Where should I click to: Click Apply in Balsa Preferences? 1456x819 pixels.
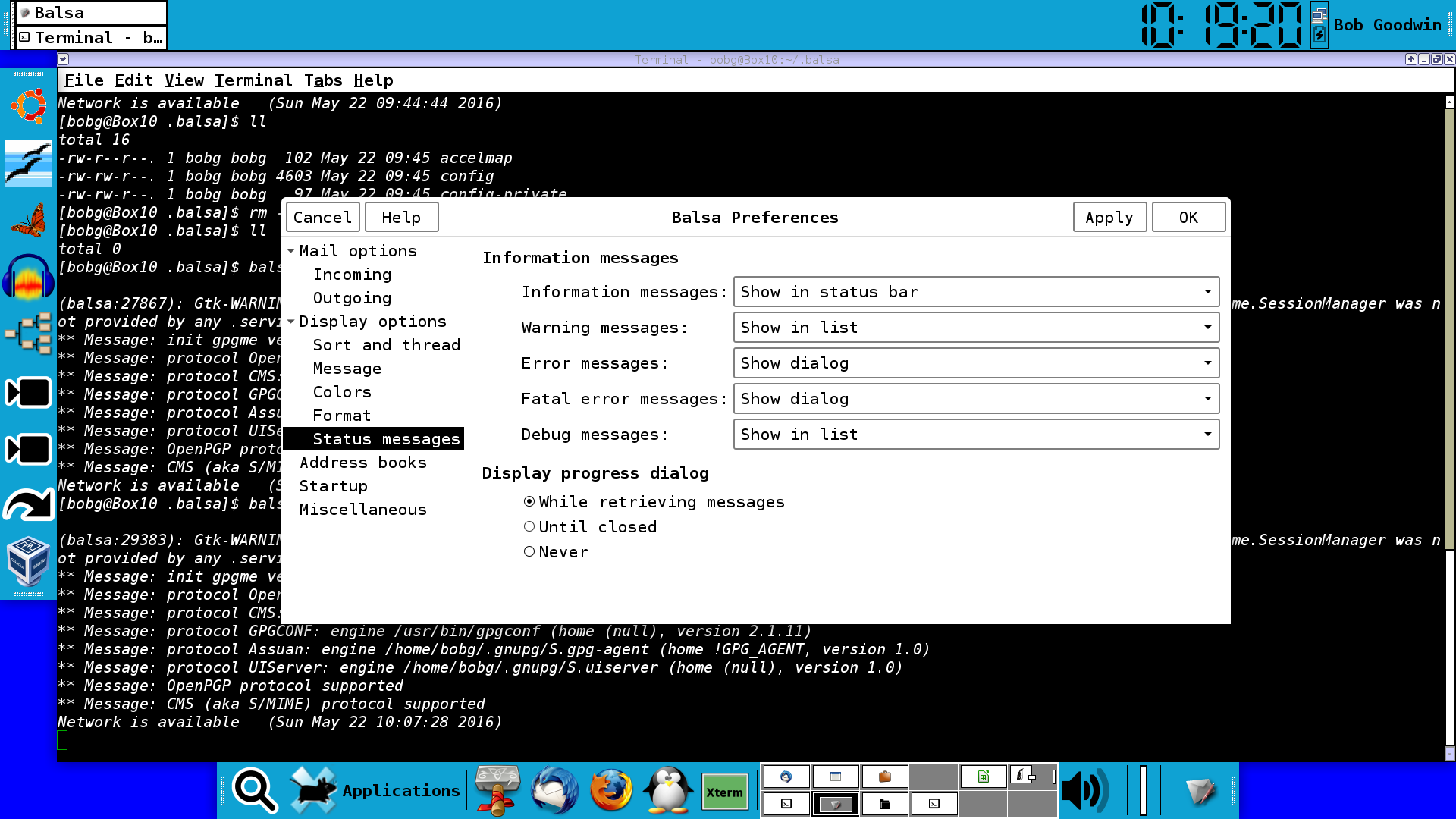1109,218
